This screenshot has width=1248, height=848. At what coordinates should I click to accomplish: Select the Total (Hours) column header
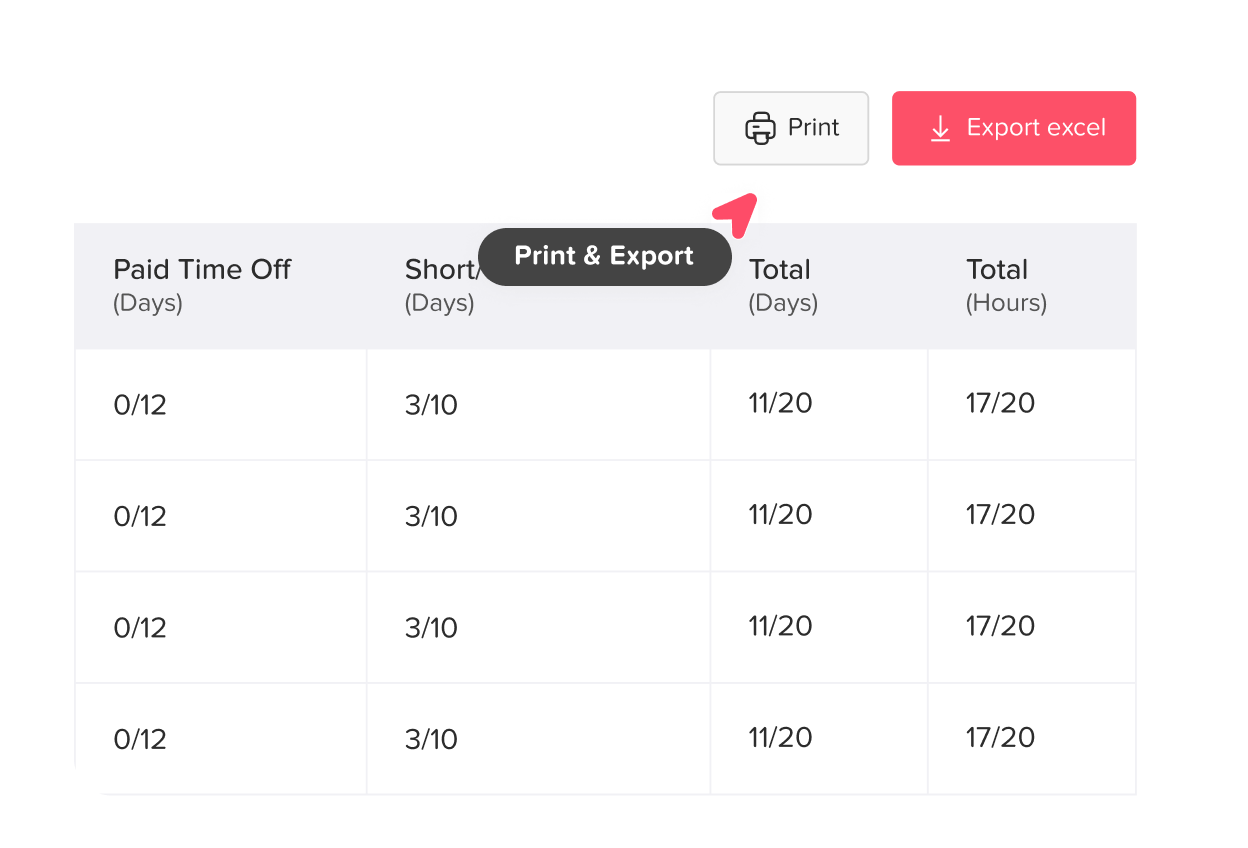(x=1005, y=284)
